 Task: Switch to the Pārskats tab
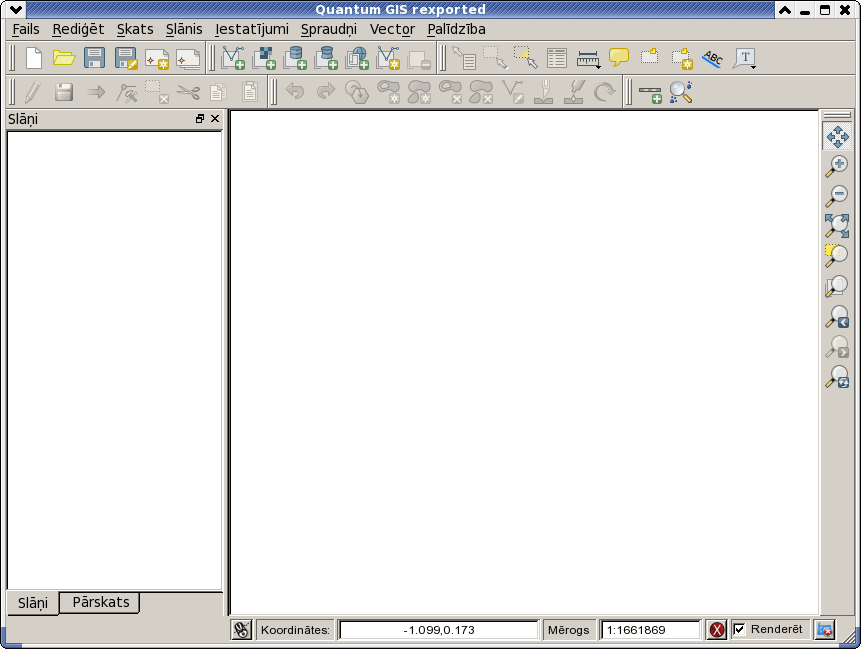tap(100, 602)
